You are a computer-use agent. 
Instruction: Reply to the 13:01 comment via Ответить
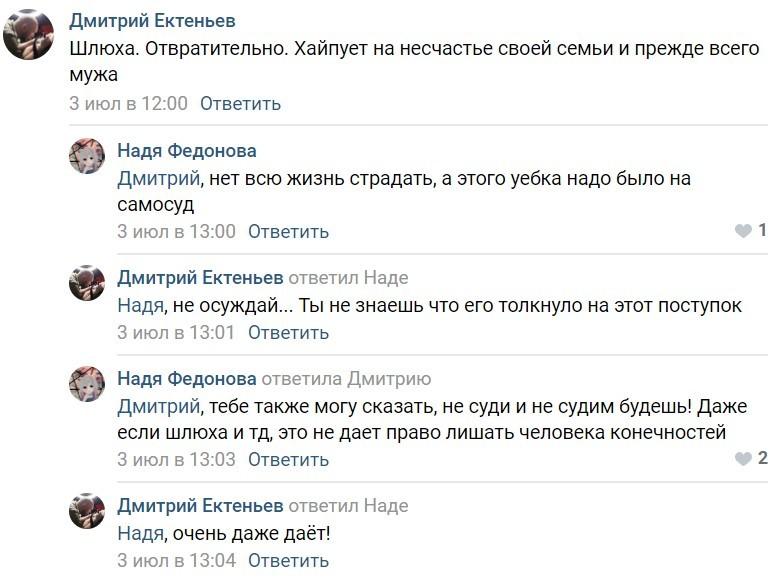(x=288, y=332)
